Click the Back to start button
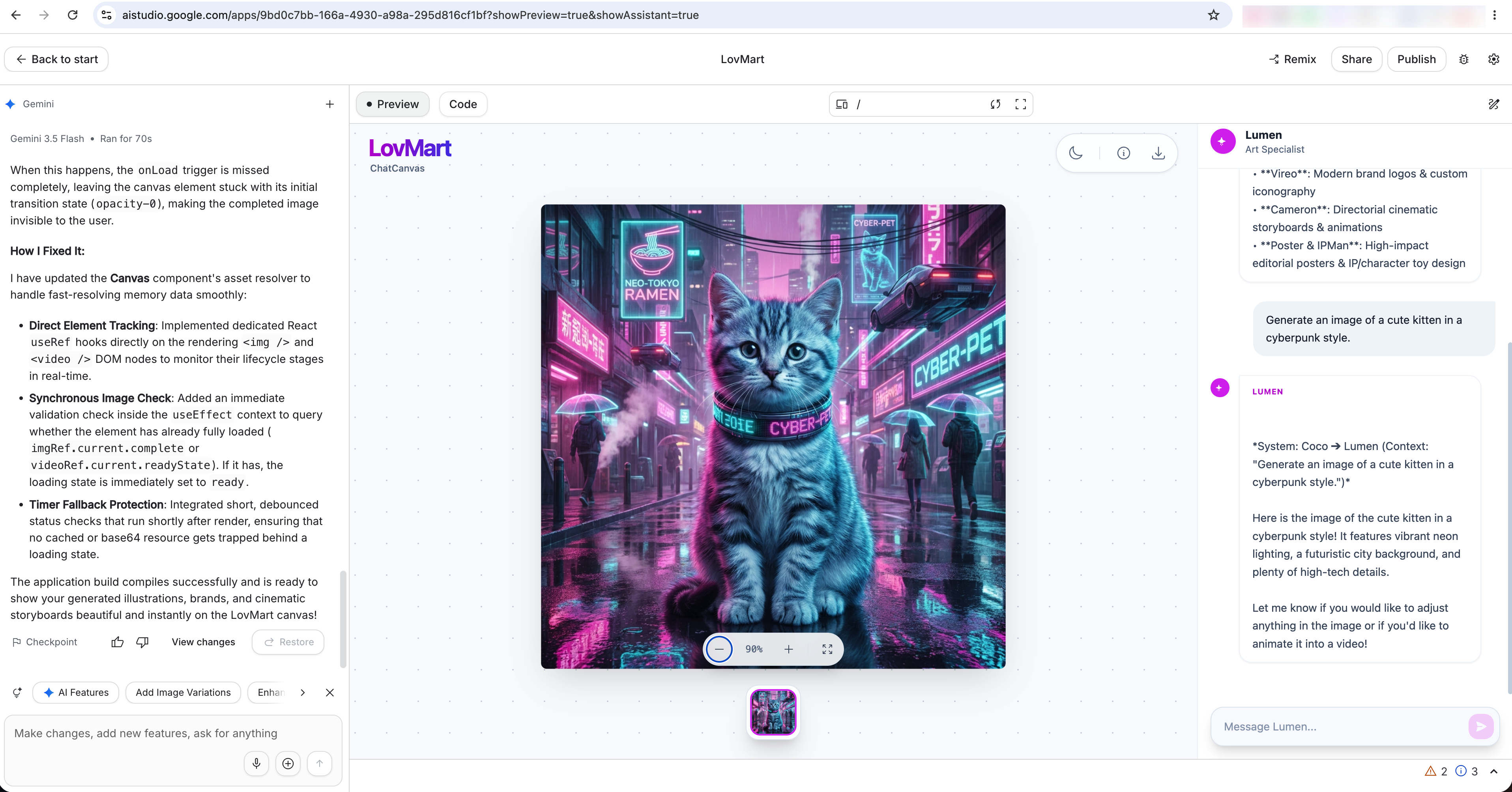 [x=56, y=59]
